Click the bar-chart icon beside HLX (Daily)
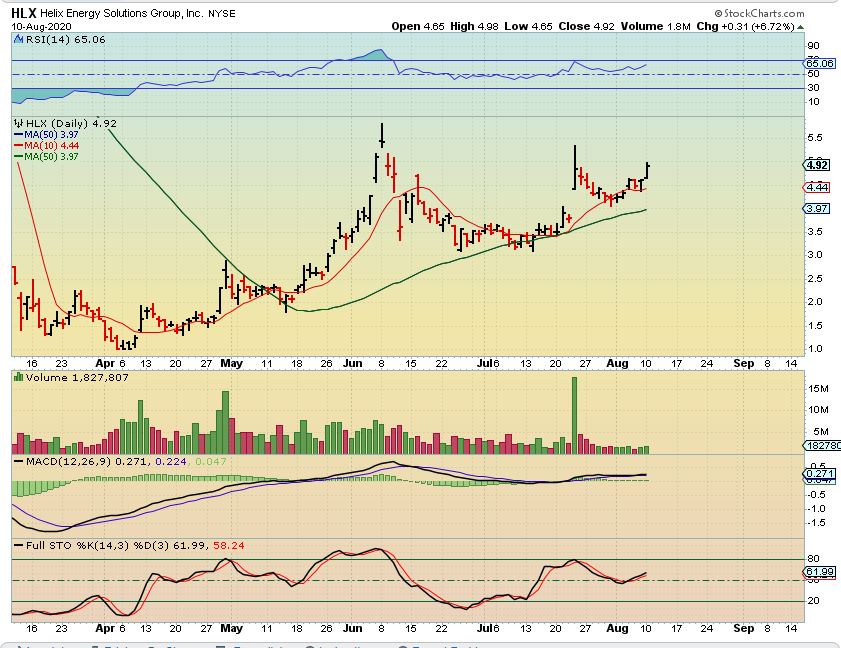 (x=19, y=123)
